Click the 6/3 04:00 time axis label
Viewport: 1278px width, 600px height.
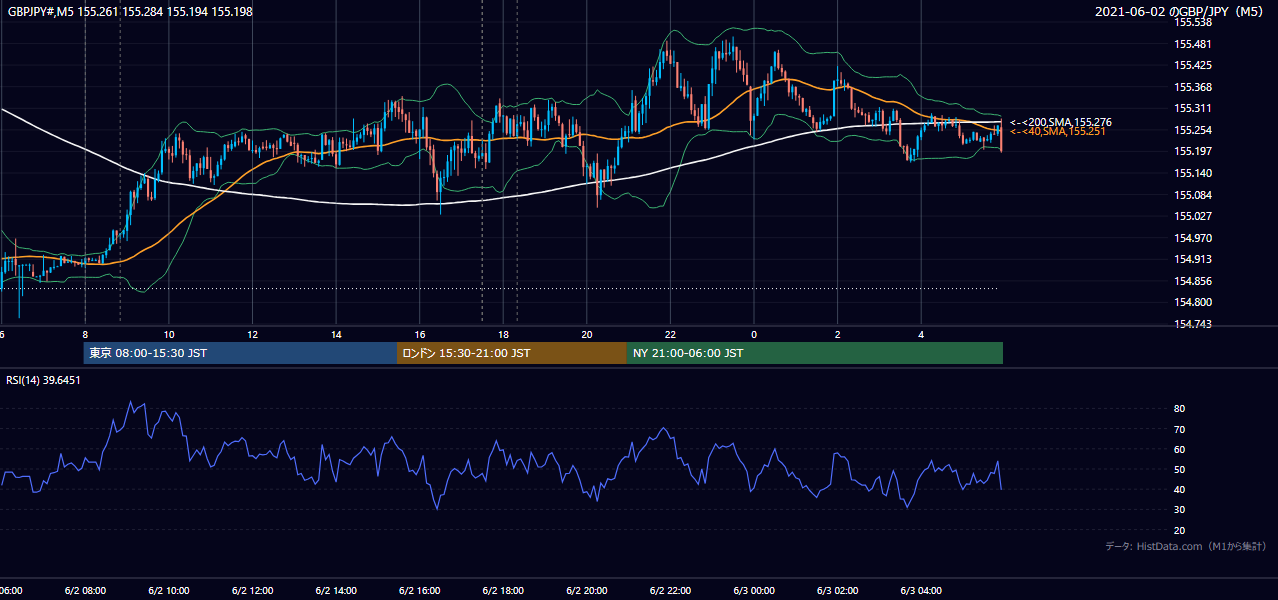pos(921,591)
